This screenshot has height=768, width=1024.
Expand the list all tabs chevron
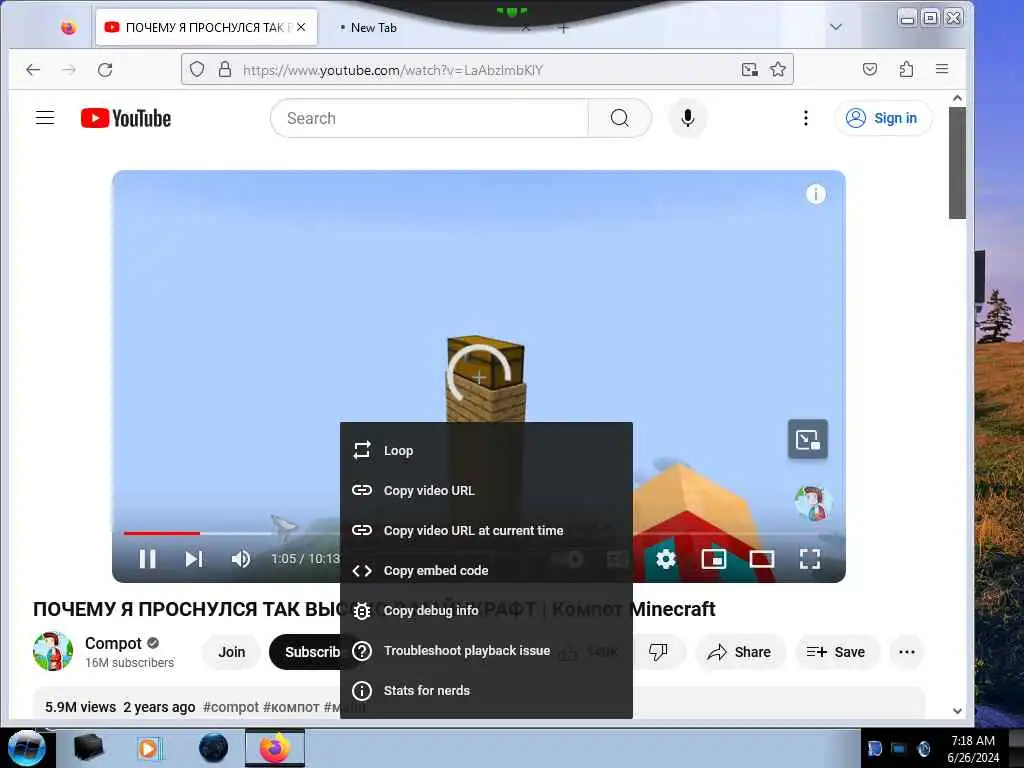click(x=836, y=27)
